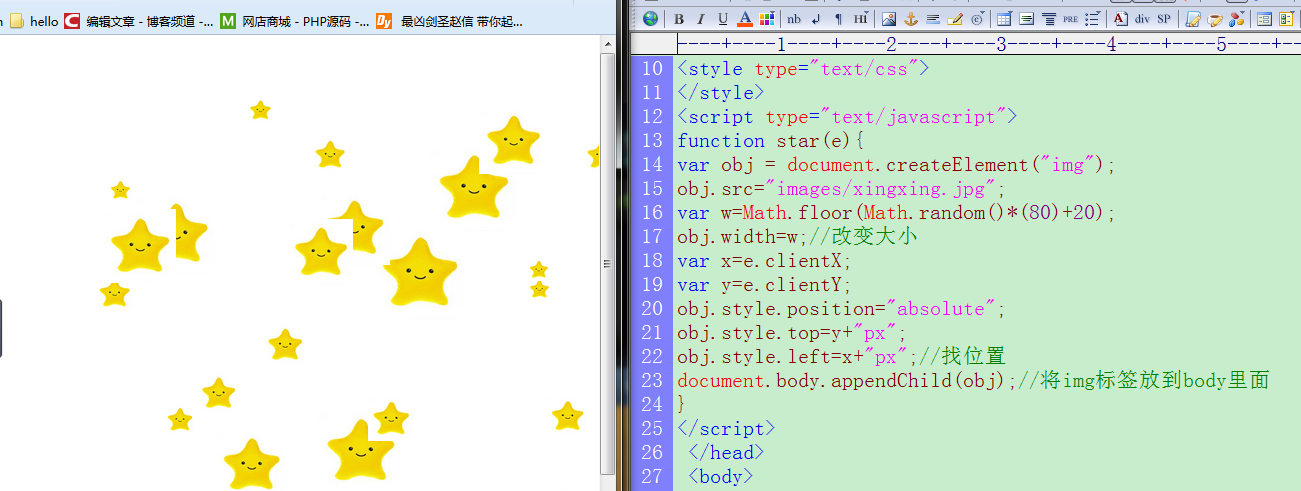This screenshot has width=1301, height=491.
Task: Center text with the centered lines icon
Action: pyautogui.click(x=1048, y=18)
